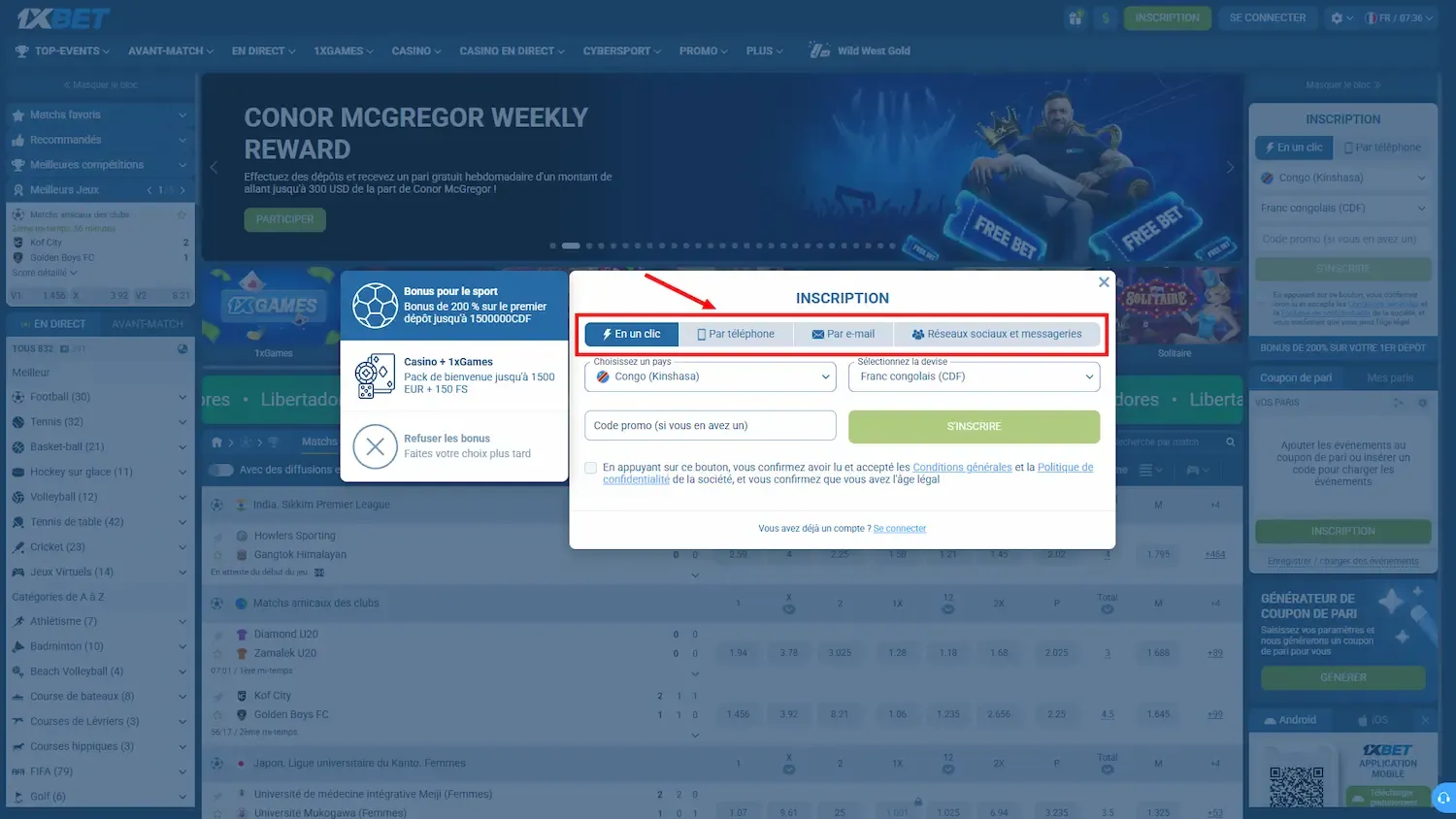Open the 1XGAMES menu
Image resolution: width=1456 pixels, height=819 pixels.
coord(344,50)
